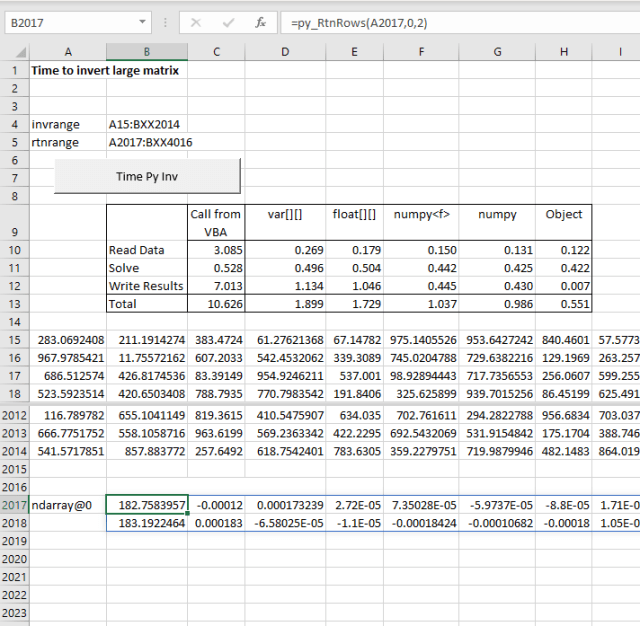
Task: Select the column A header
Action: (67, 51)
